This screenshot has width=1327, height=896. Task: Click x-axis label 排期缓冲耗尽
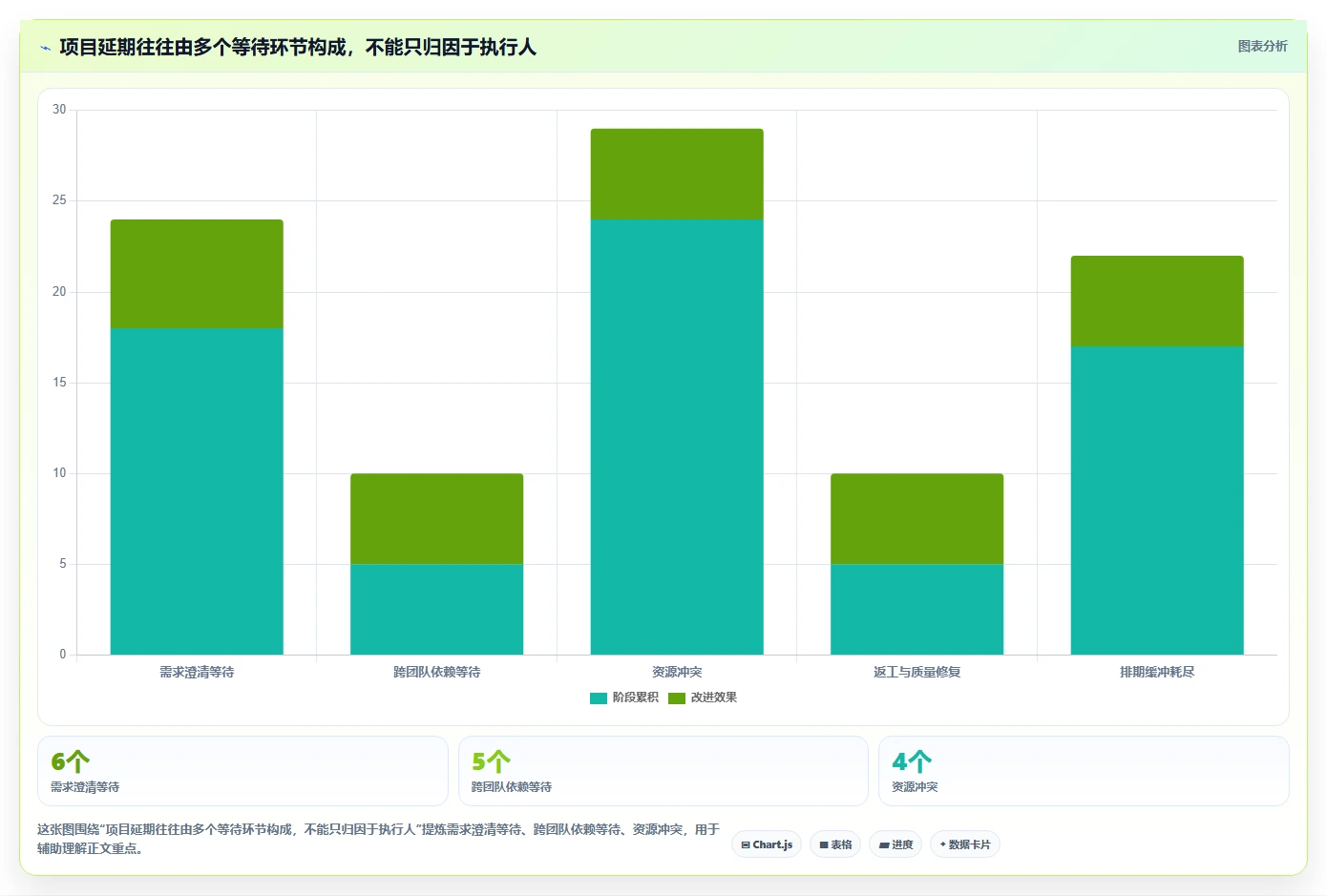pyautogui.click(x=1157, y=673)
